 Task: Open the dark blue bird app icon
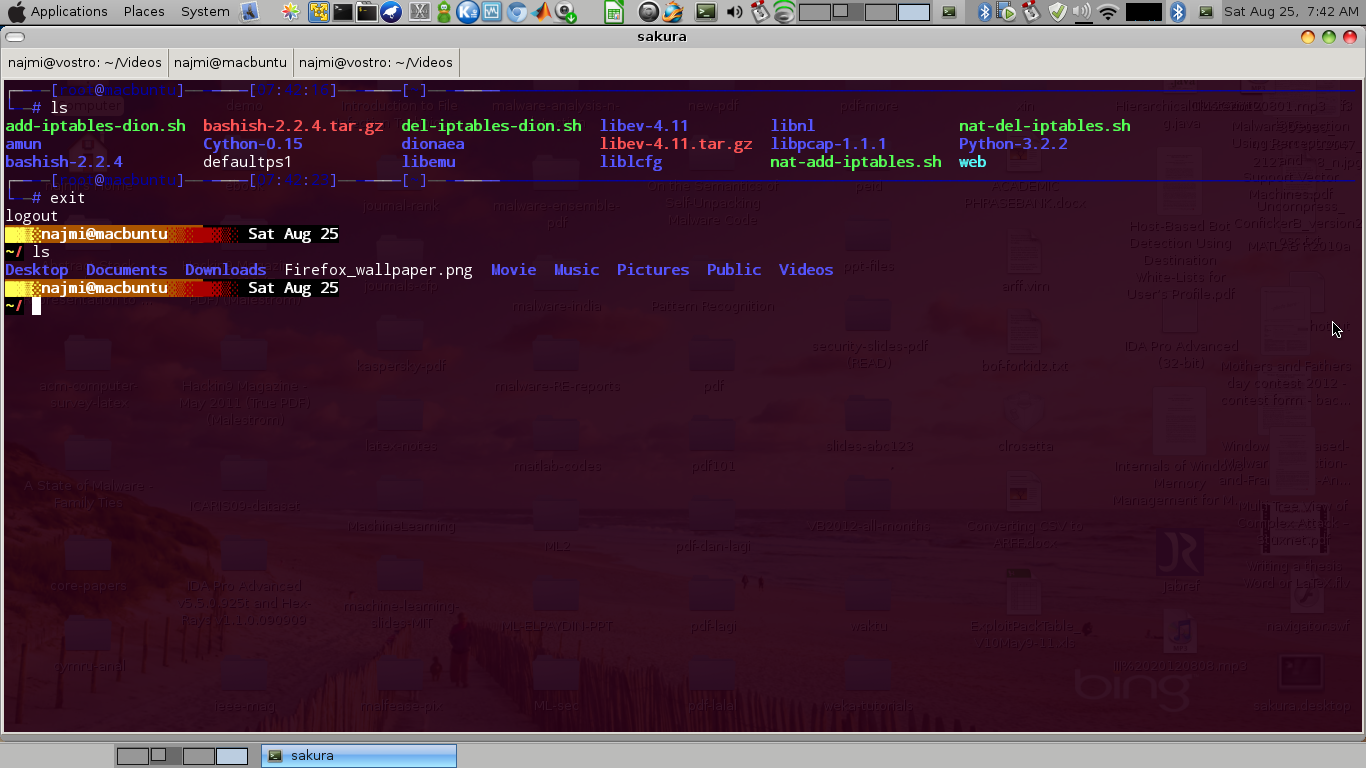point(391,12)
